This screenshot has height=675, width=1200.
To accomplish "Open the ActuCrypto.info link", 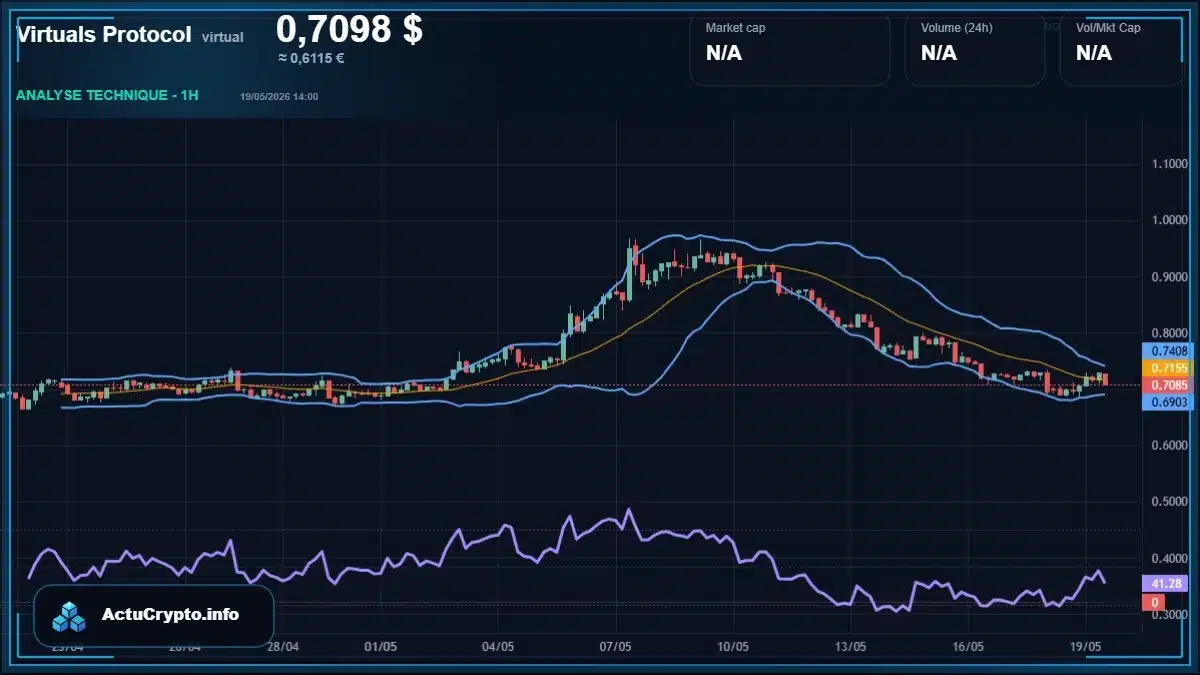I will tap(171, 615).
